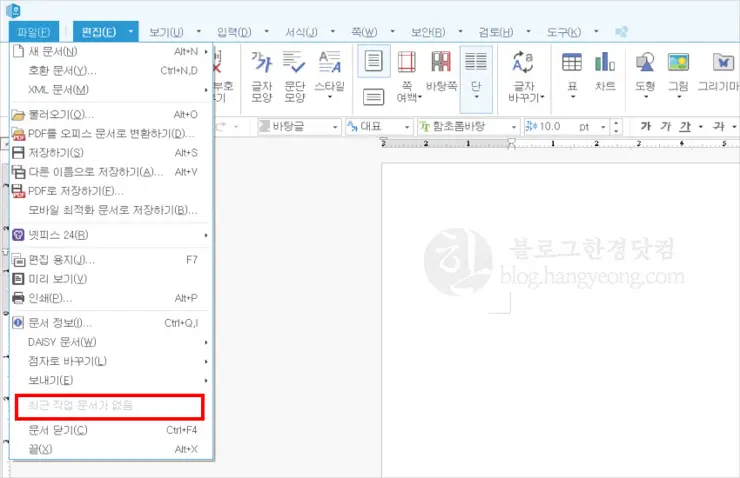Viewport: 740px width, 478px height.
Task: Expand the arrow next to 보기(U)
Action: 199,32
